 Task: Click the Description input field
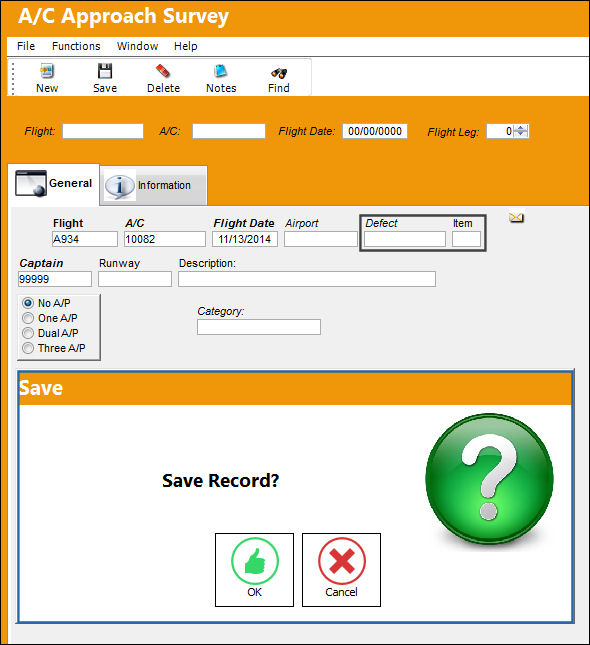(307, 279)
